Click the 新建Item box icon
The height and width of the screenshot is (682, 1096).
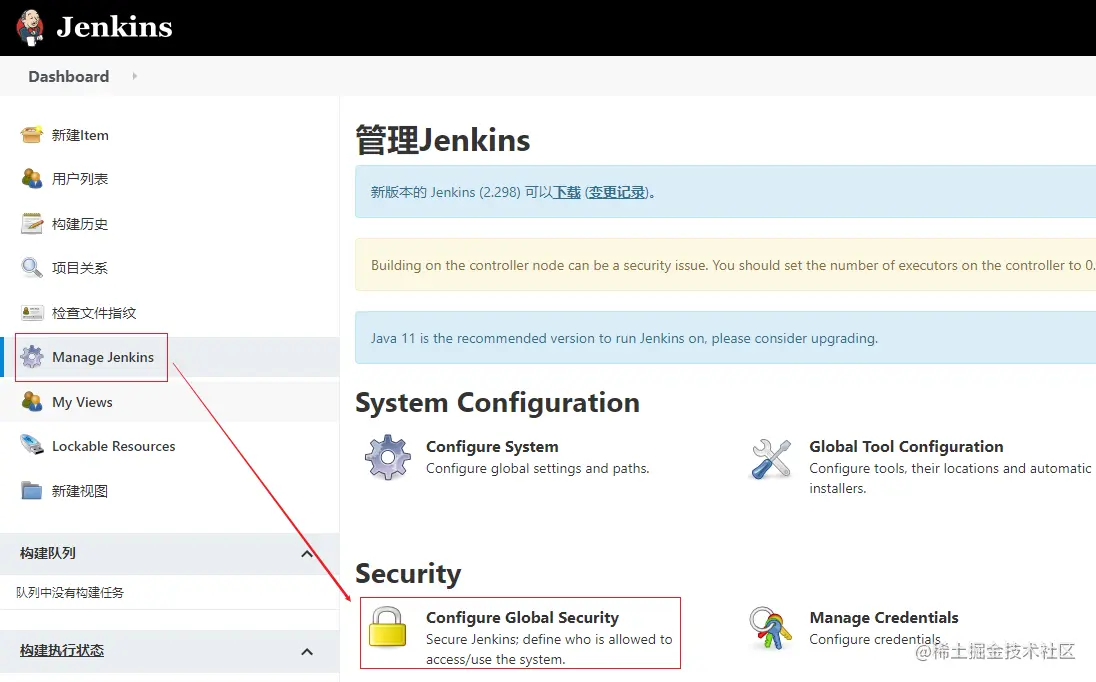click(31, 134)
